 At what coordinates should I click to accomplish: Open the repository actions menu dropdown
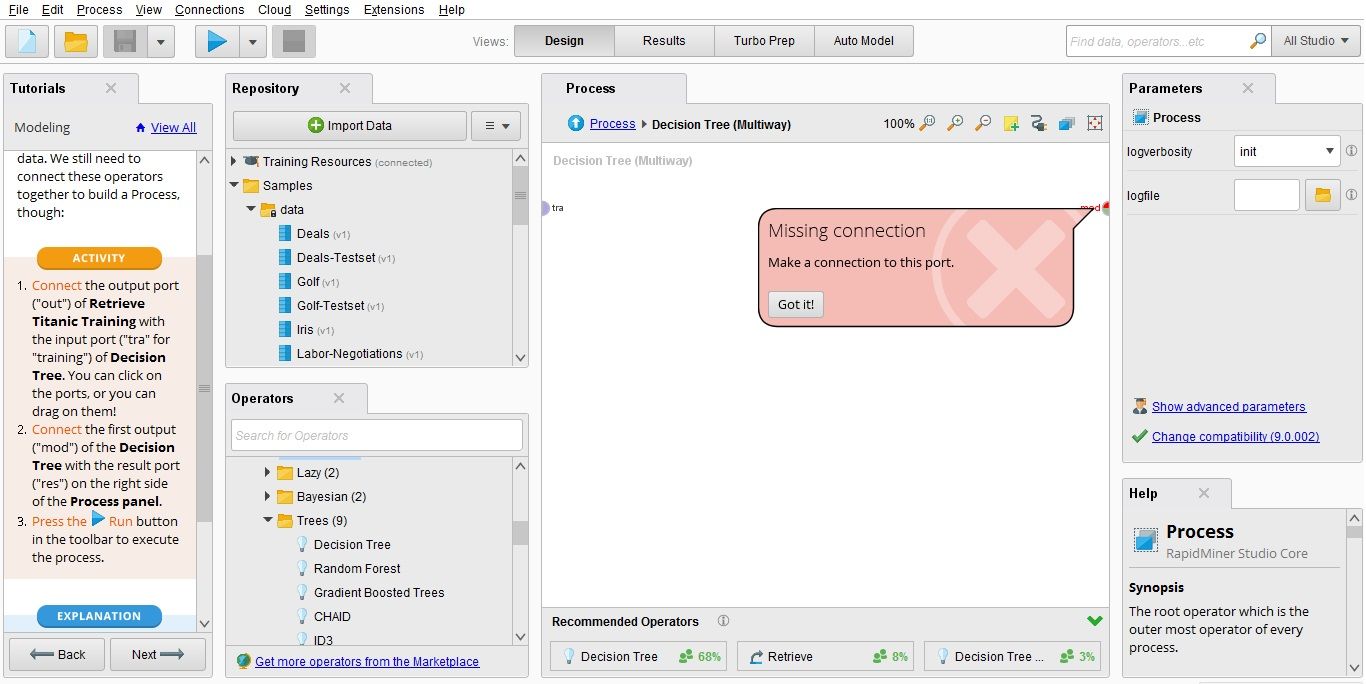496,126
